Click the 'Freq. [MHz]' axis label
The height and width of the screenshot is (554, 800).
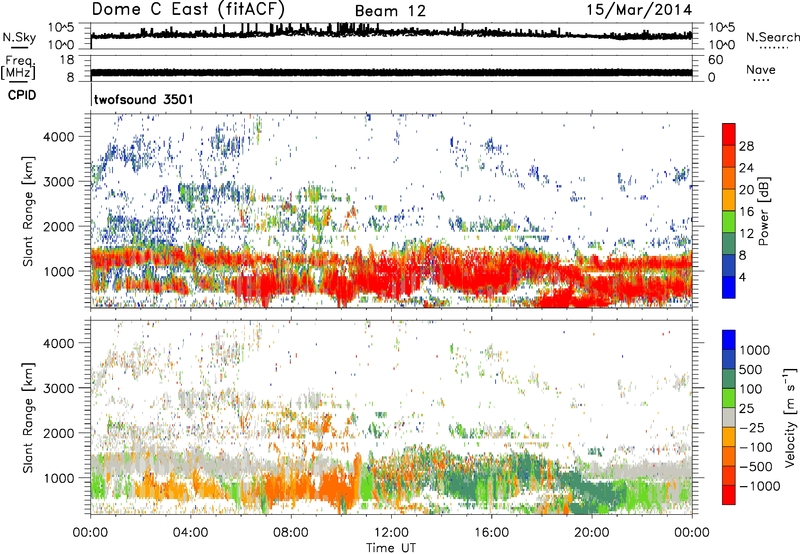[x=18, y=67]
